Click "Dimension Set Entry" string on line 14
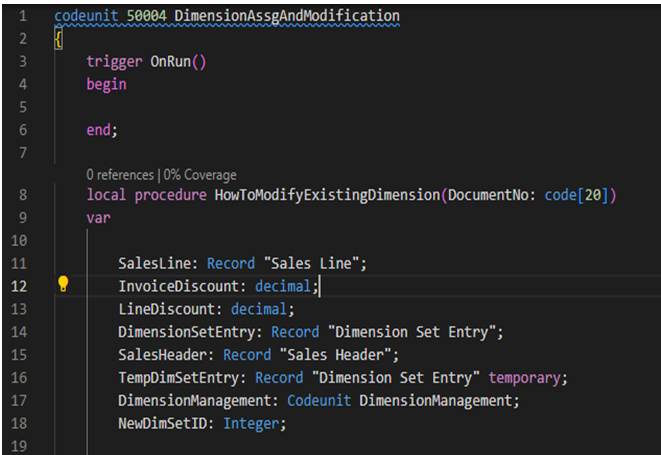The height and width of the screenshot is (455, 661). coord(412,332)
